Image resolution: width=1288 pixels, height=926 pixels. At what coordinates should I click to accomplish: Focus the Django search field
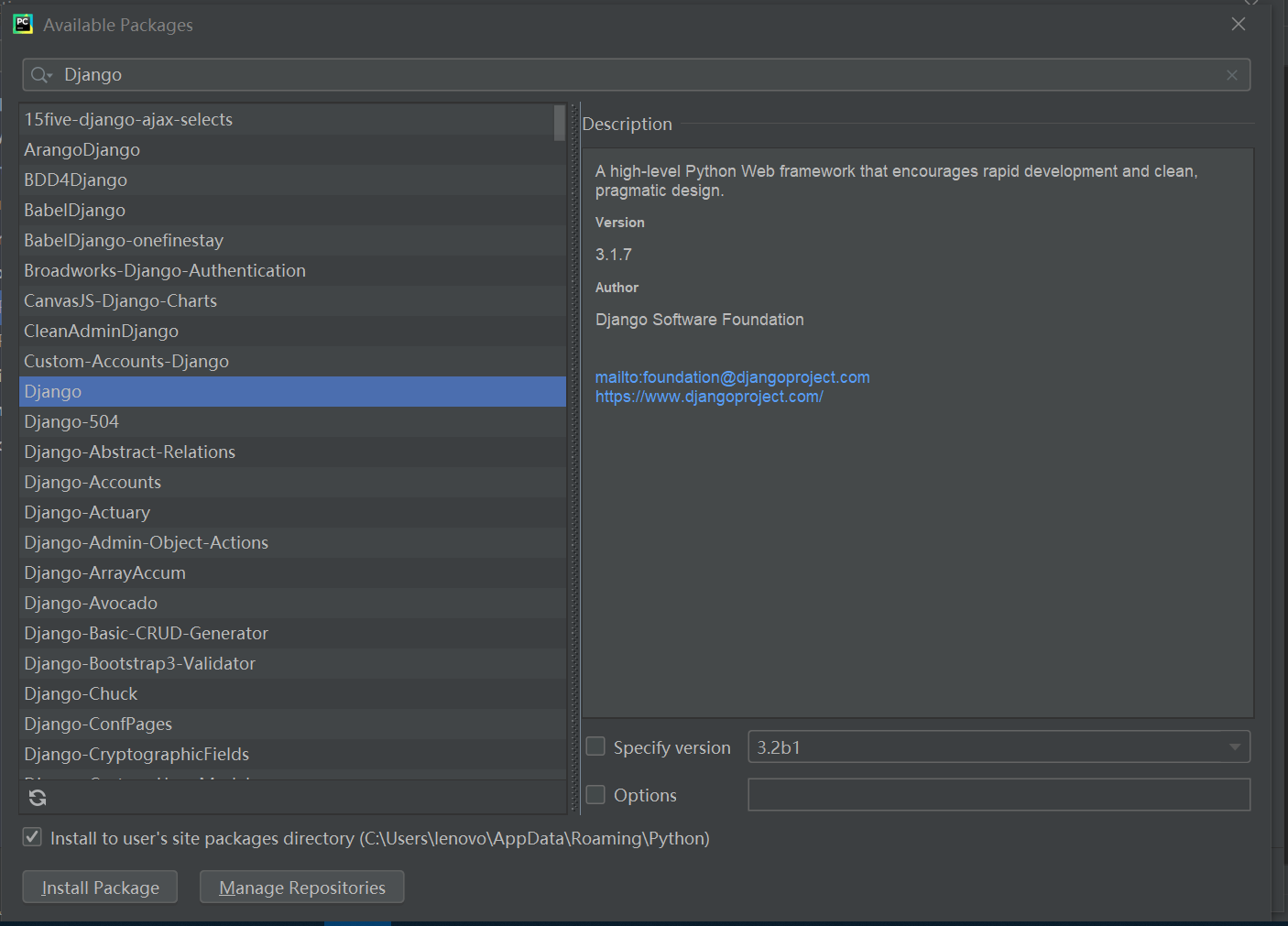coord(637,75)
